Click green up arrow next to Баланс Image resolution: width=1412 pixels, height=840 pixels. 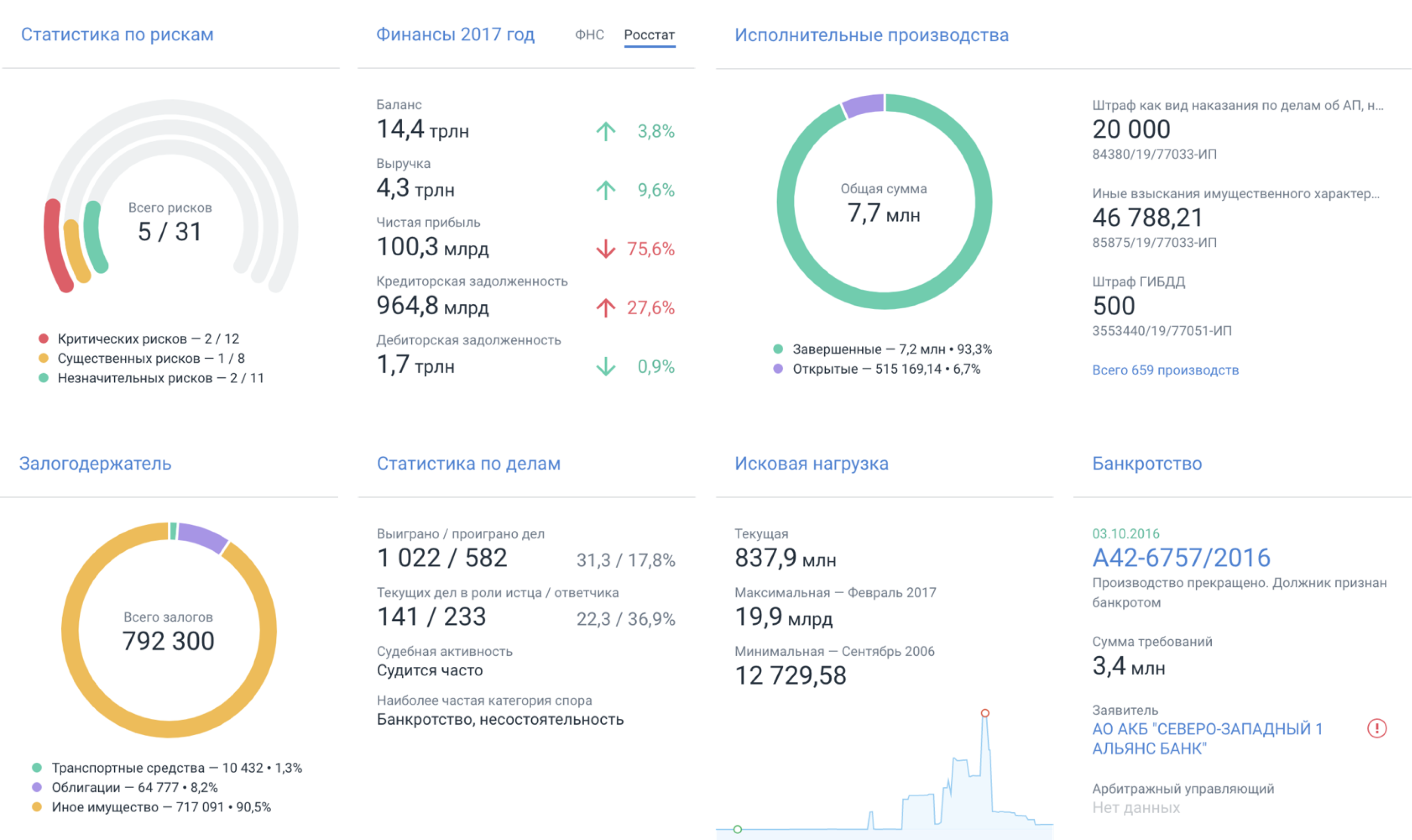coord(606,131)
